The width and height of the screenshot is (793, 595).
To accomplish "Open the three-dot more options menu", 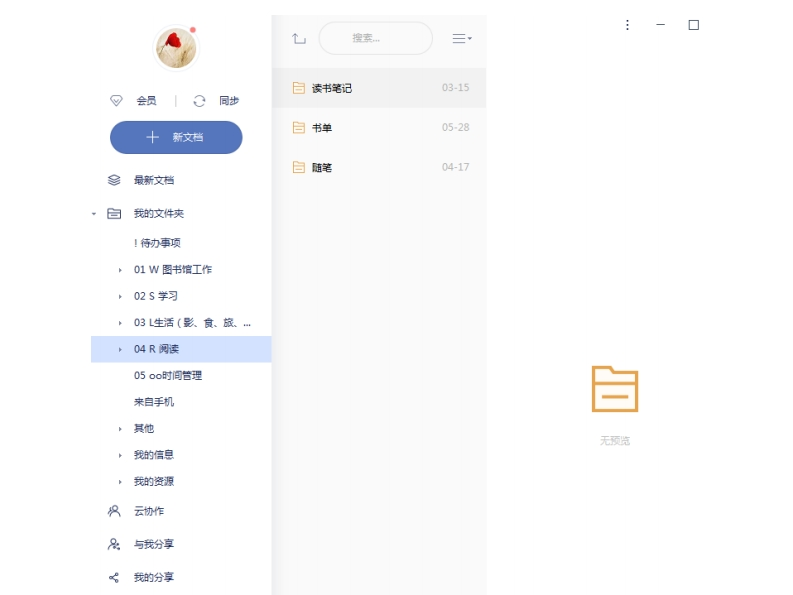I will click(x=627, y=25).
